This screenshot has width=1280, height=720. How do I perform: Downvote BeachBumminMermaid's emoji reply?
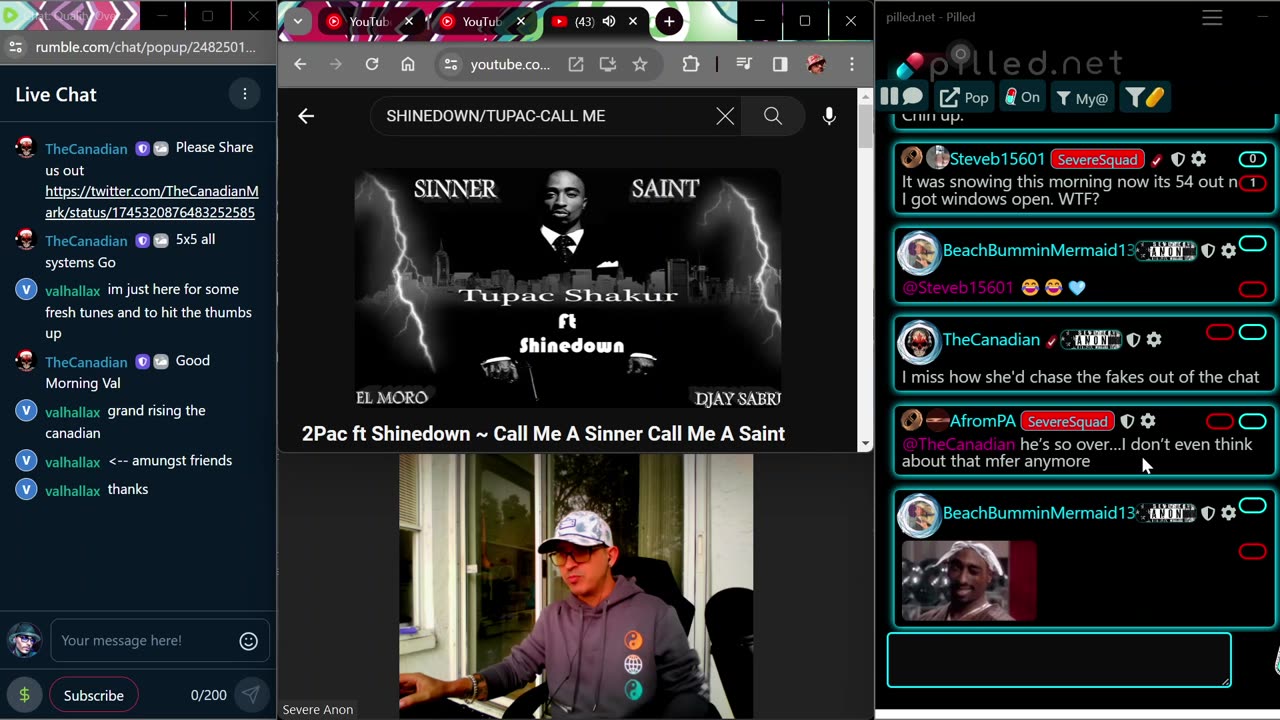(1252, 289)
